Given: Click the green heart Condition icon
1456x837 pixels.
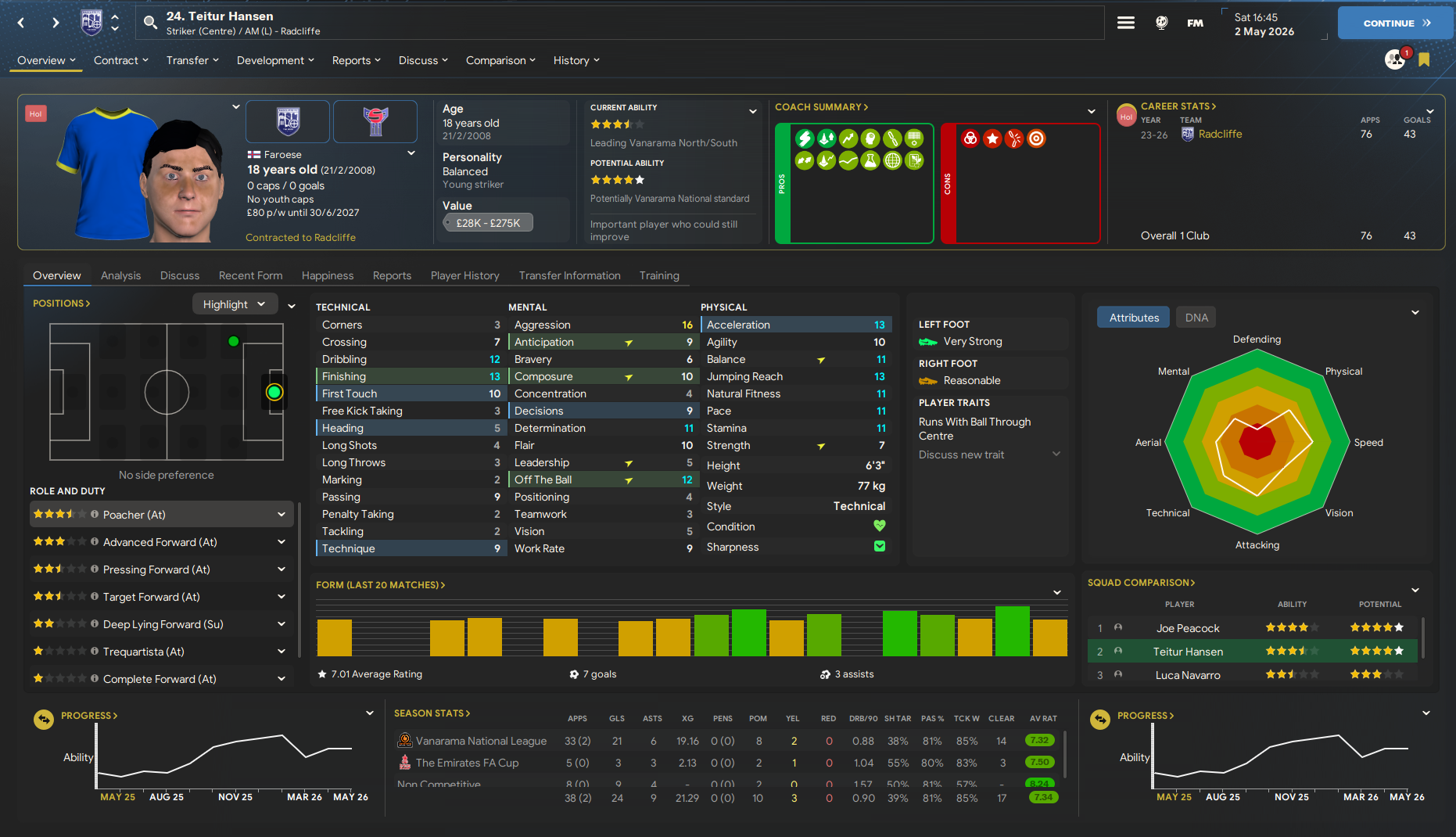Looking at the screenshot, I should (880, 526).
